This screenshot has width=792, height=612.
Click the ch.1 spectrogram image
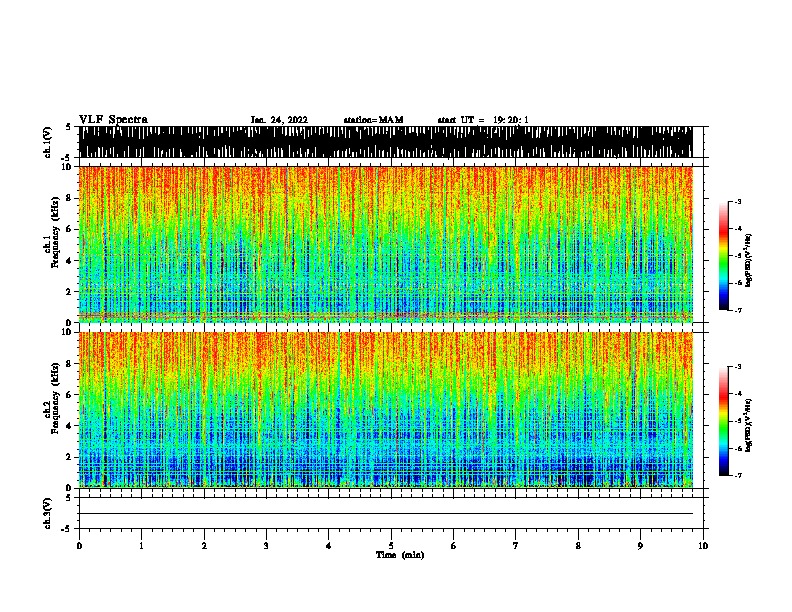pyautogui.click(x=386, y=244)
